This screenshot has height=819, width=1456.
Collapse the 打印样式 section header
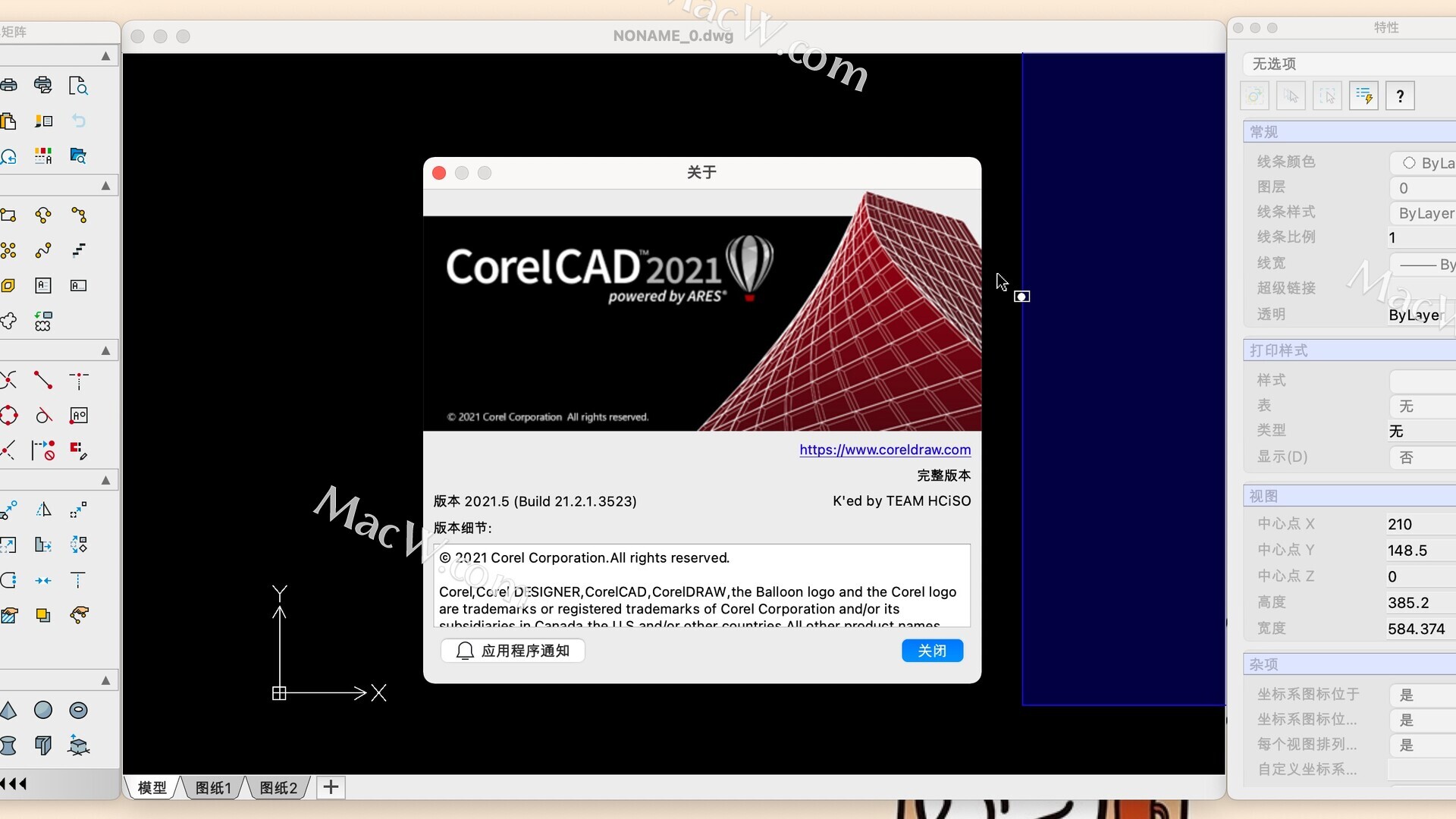pyautogui.click(x=1350, y=350)
